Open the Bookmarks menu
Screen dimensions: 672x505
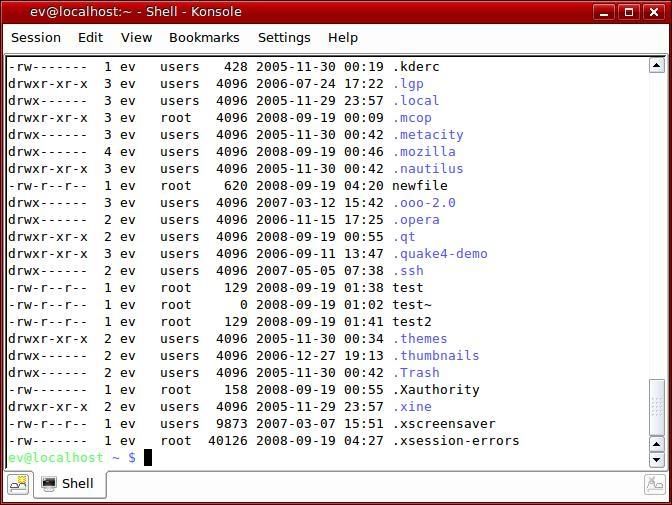(x=204, y=38)
